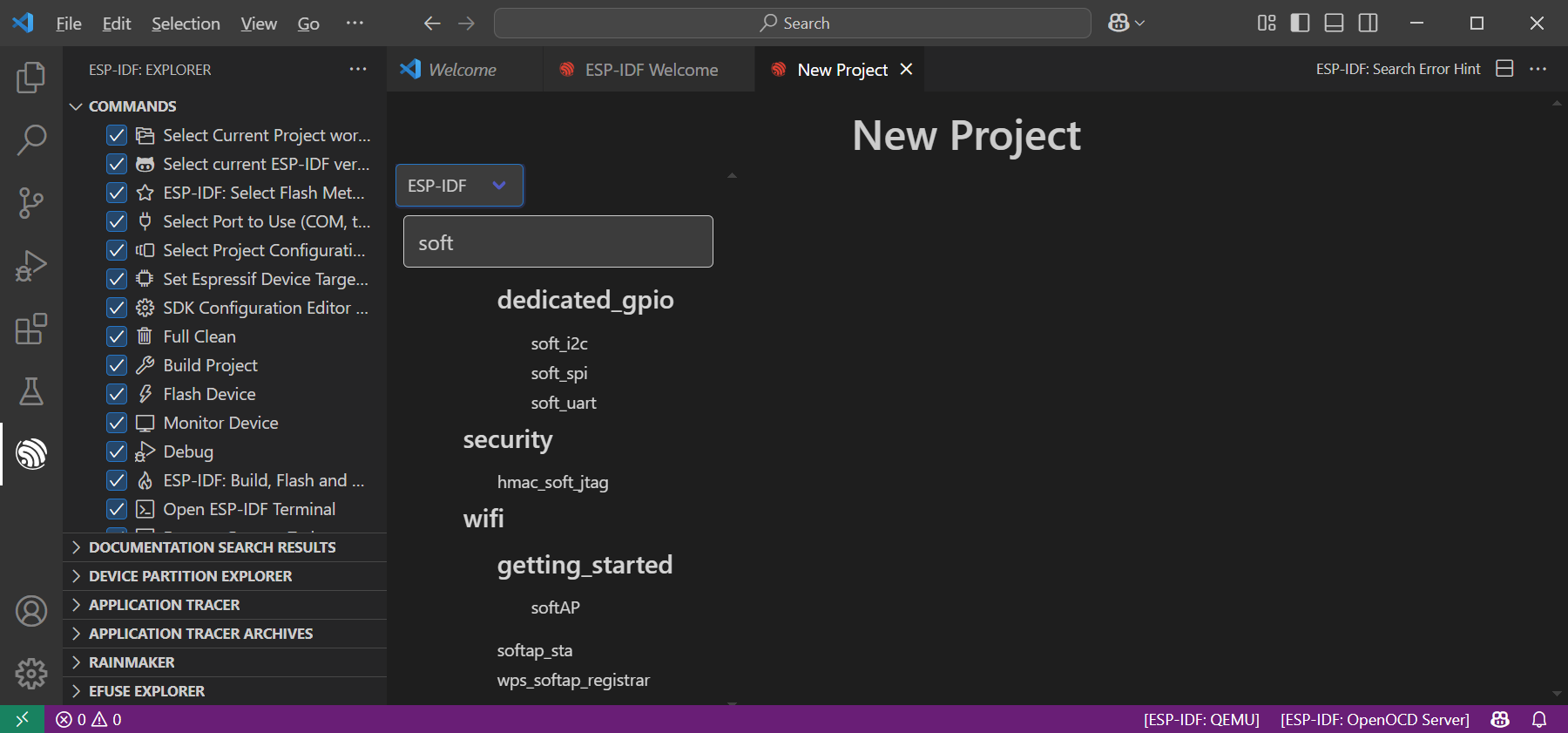Open the Edit menu
The image size is (1568, 733).
[x=117, y=24]
